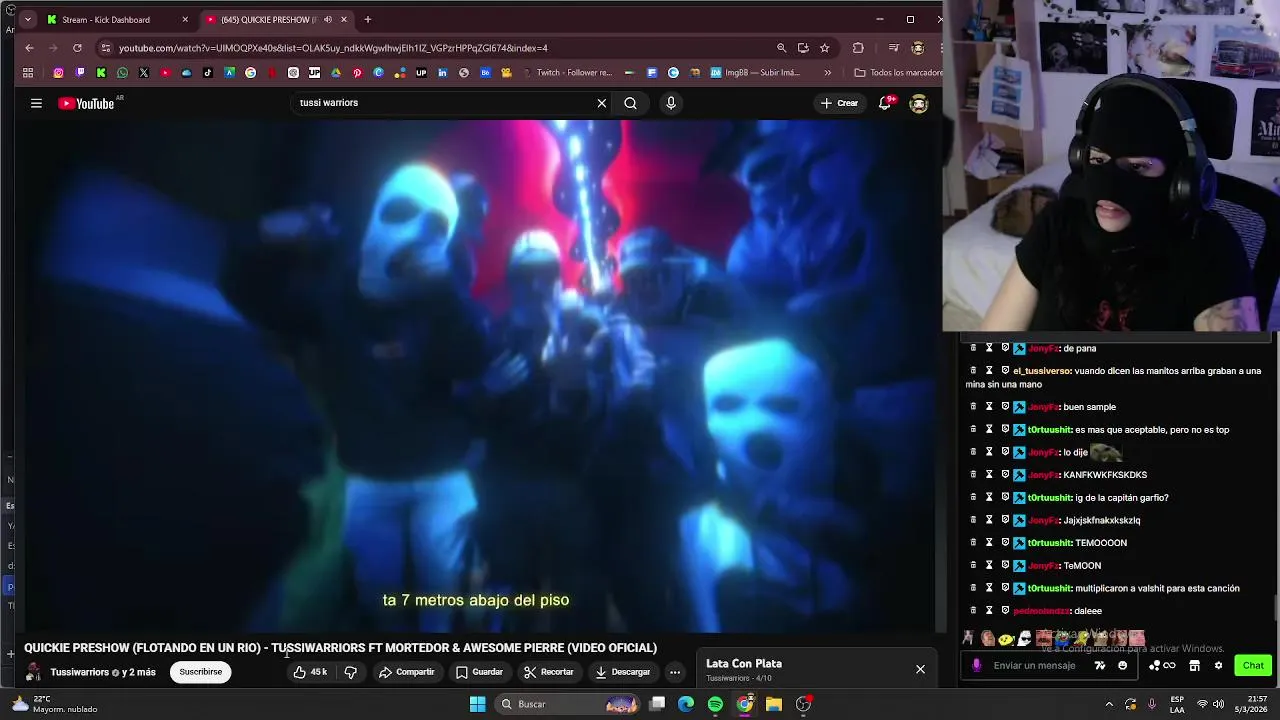
Task: Open chat settings gear icon
Action: tap(1218, 666)
